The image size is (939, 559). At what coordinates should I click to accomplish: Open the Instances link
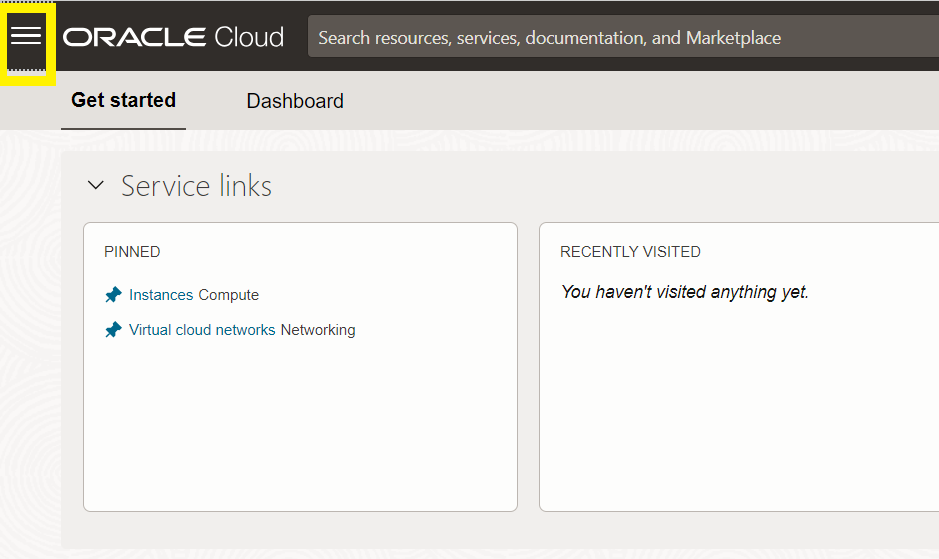pos(161,295)
